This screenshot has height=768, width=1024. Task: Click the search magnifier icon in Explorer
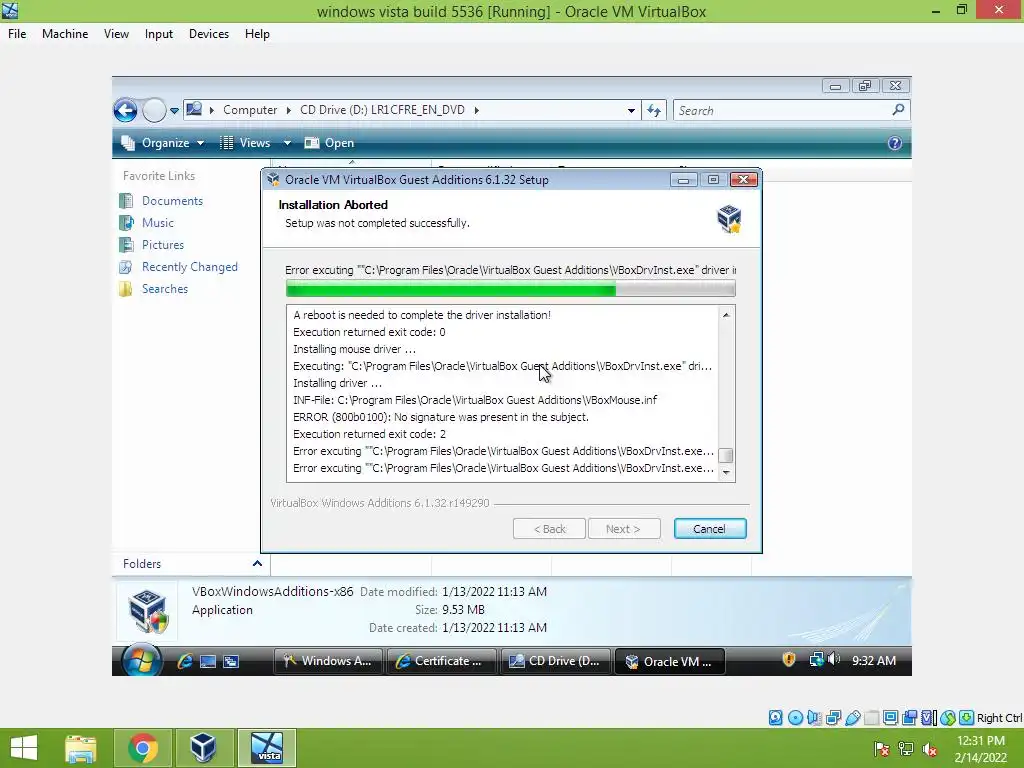pos(899,110)
